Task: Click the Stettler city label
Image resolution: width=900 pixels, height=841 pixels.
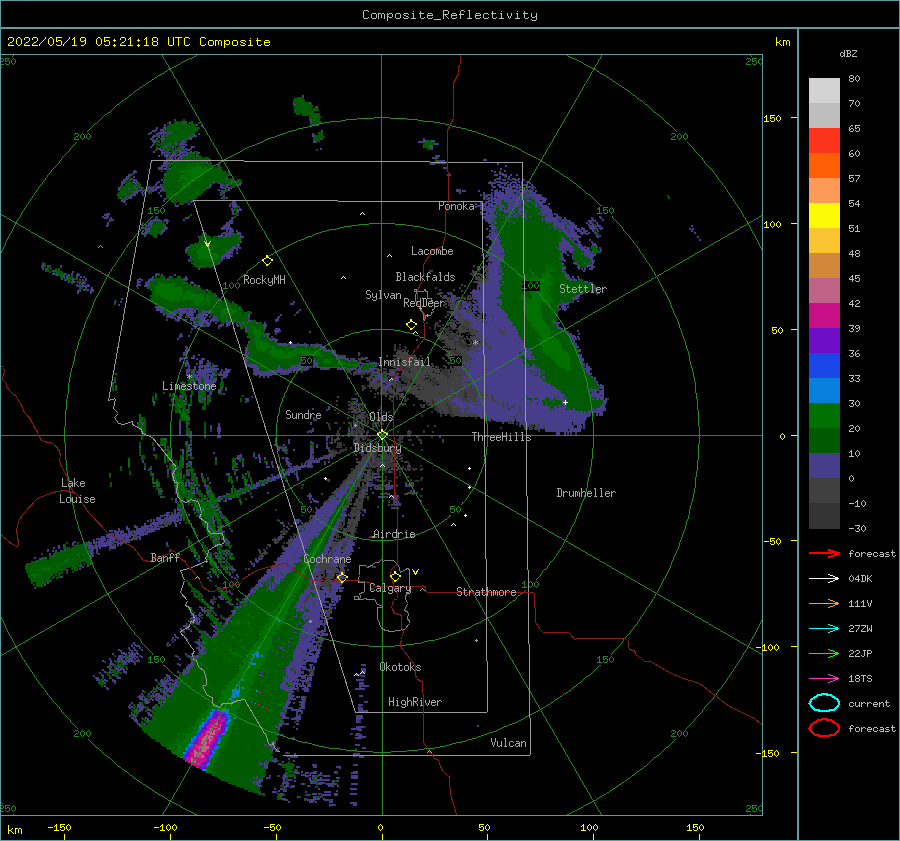Action: 583,289
